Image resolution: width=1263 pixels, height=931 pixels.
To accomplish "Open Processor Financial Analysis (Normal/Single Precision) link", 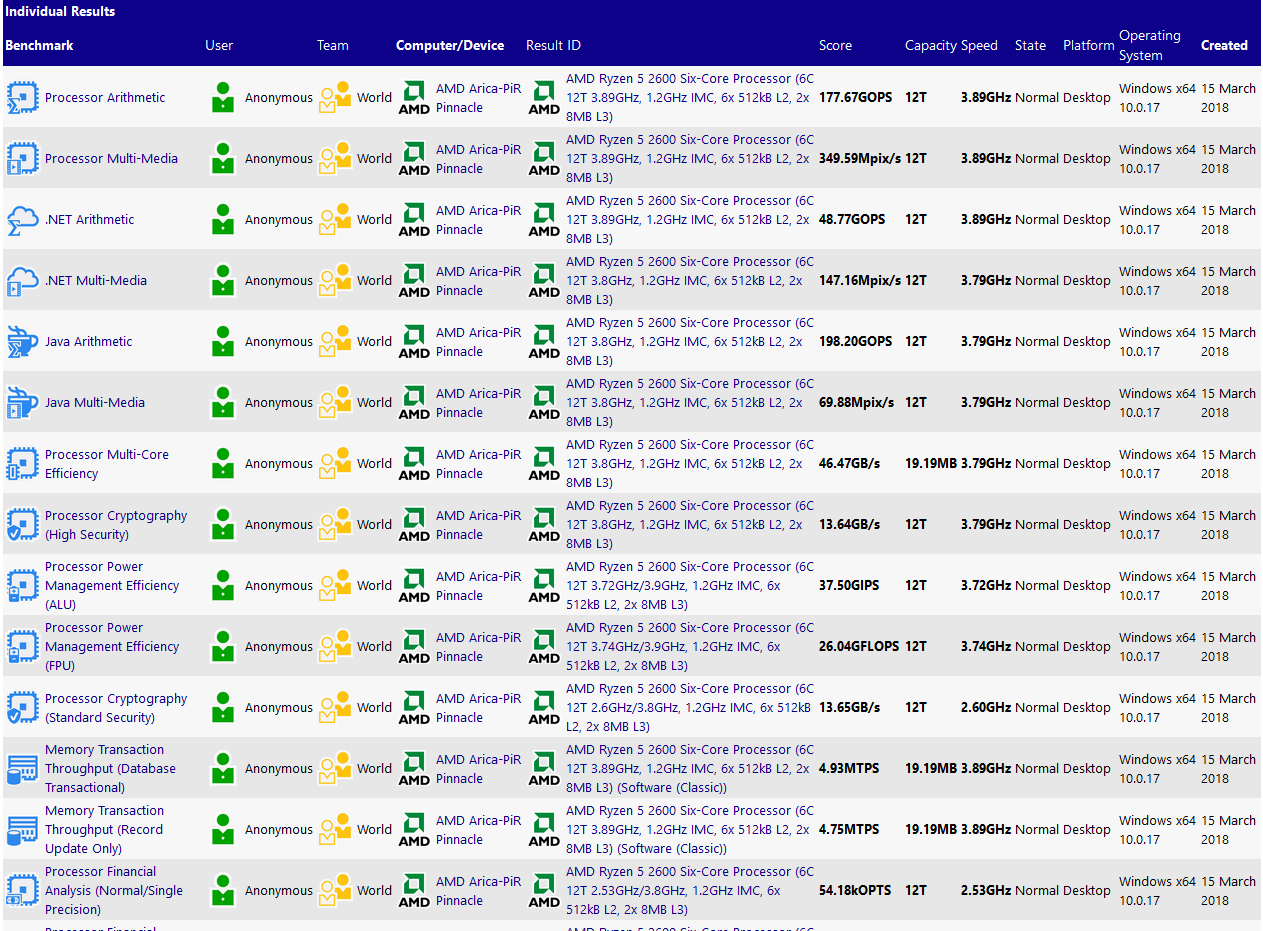I will tap(114, 891).
